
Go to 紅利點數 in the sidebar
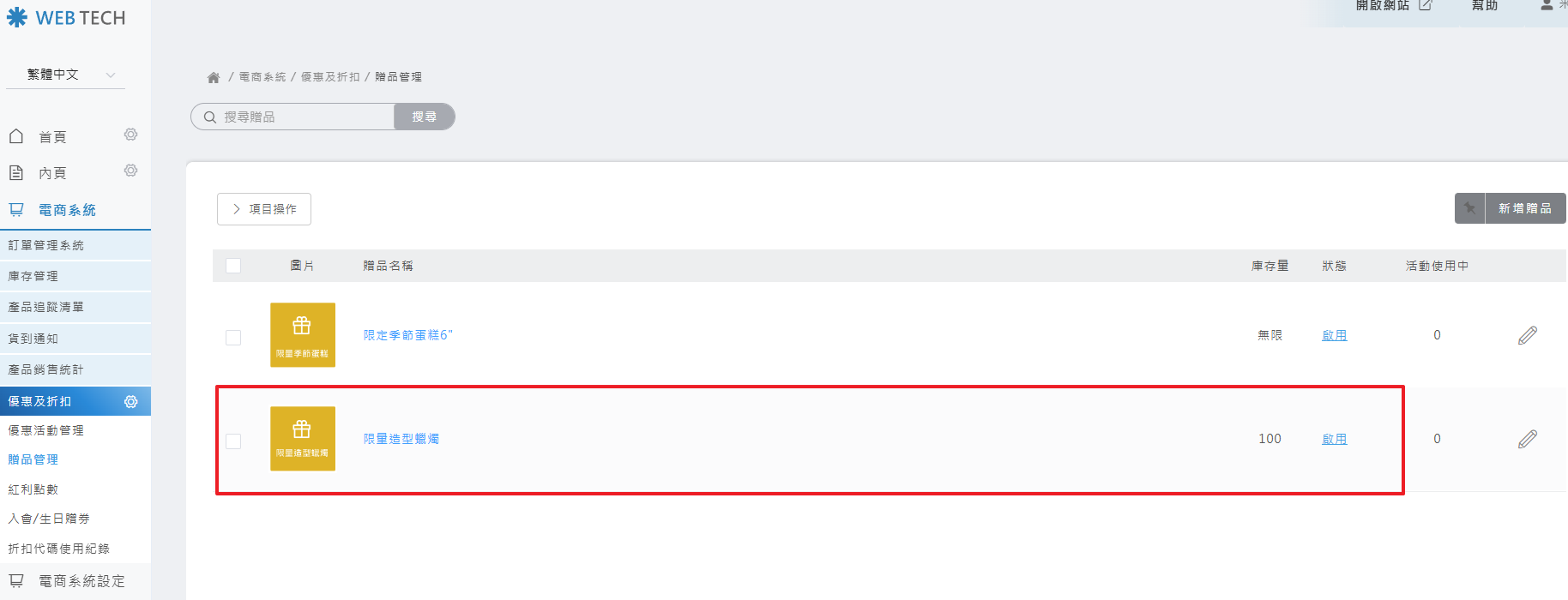pyautogui.click(x=33, y=489)
